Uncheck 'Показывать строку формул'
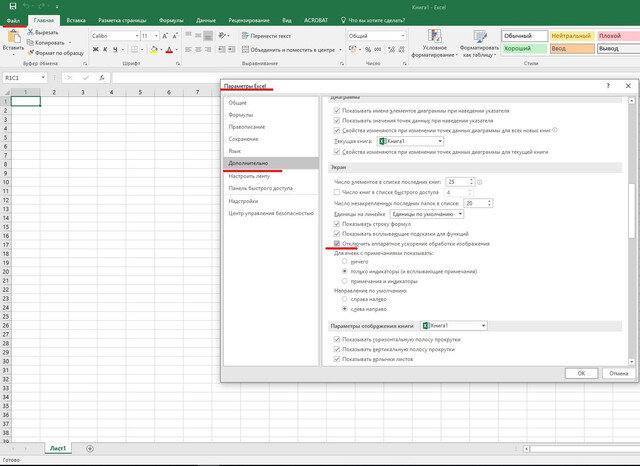The image size is (640, 466). (337, 224)
